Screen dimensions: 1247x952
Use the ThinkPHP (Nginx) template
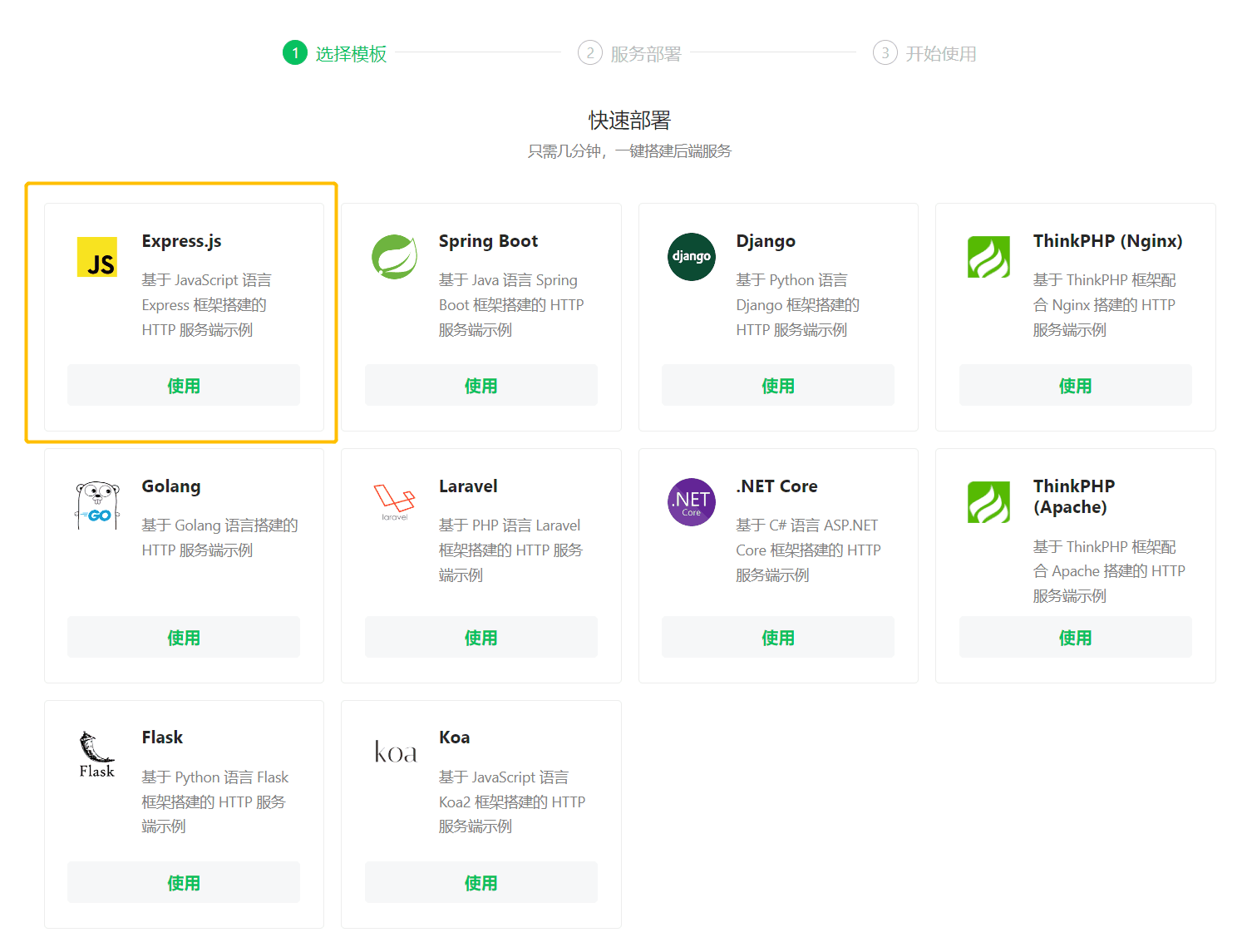coord(1076,386)
